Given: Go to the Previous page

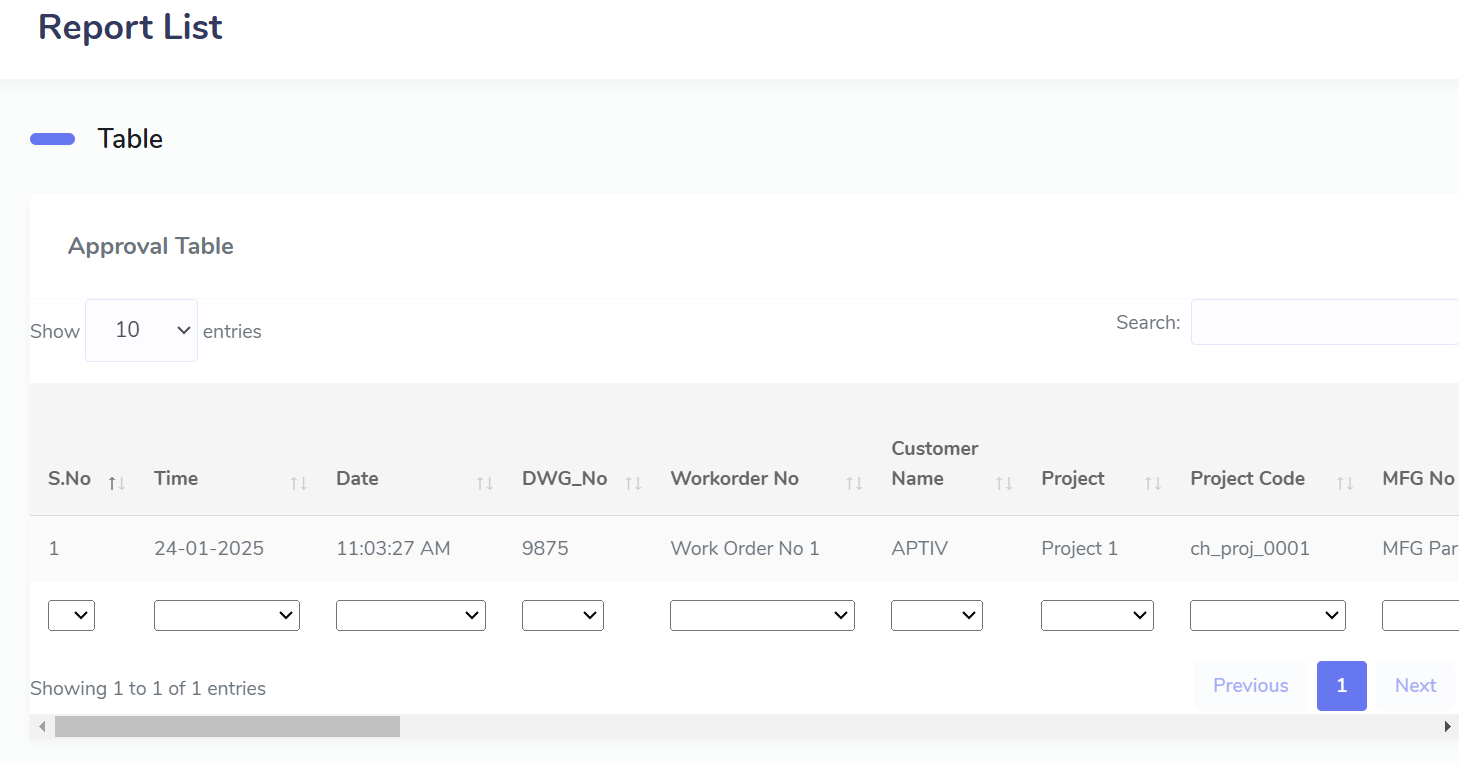Looking at the screenshot, I should click(x=1250, y=686).
